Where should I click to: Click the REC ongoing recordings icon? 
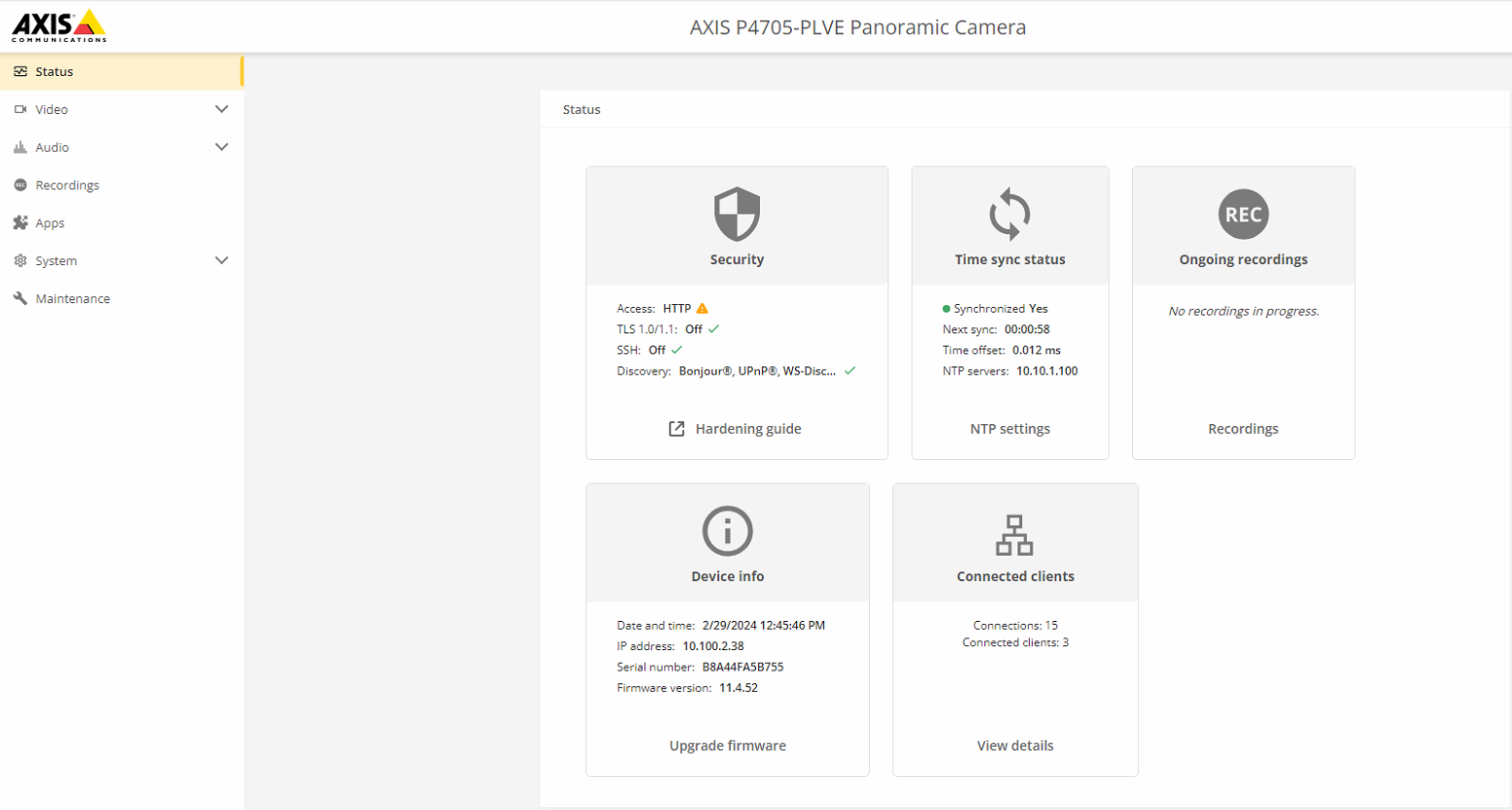[x=1243, y=213]
